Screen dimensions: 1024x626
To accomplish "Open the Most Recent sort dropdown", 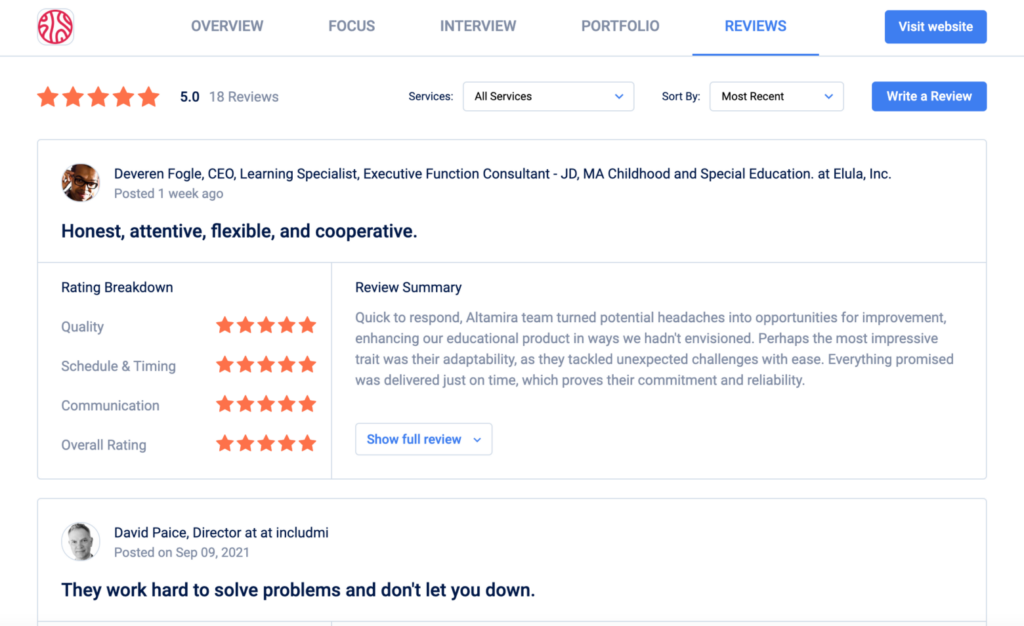I will tap(776, 96).
